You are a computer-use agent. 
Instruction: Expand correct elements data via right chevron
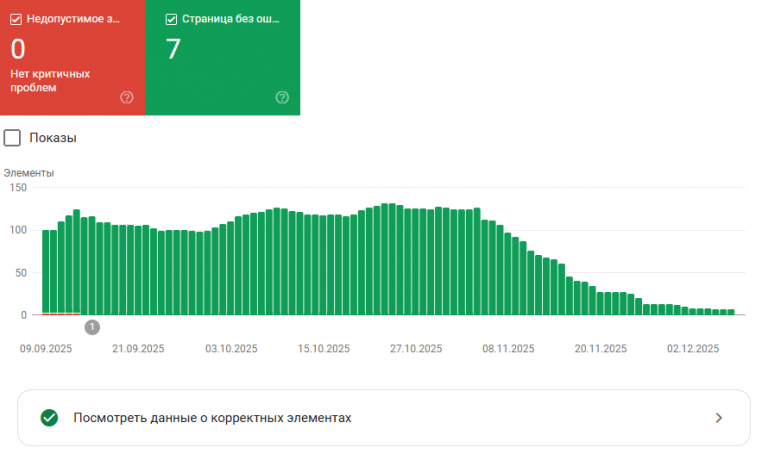pyautogui.click(x=719, y=418)
